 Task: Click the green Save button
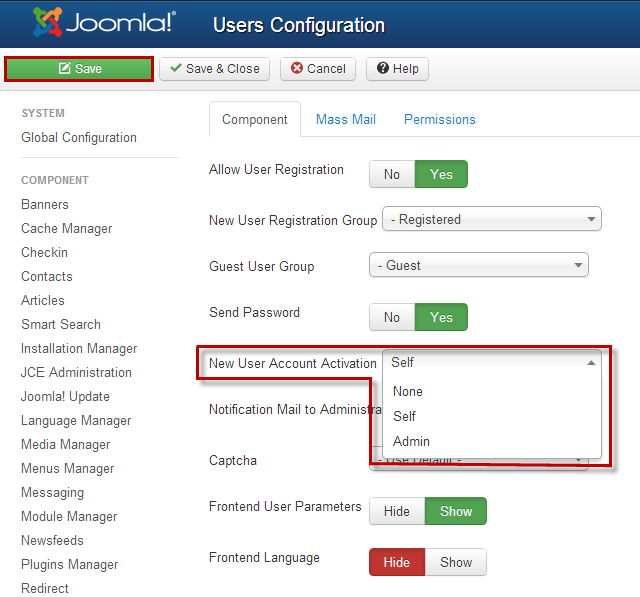79,69
